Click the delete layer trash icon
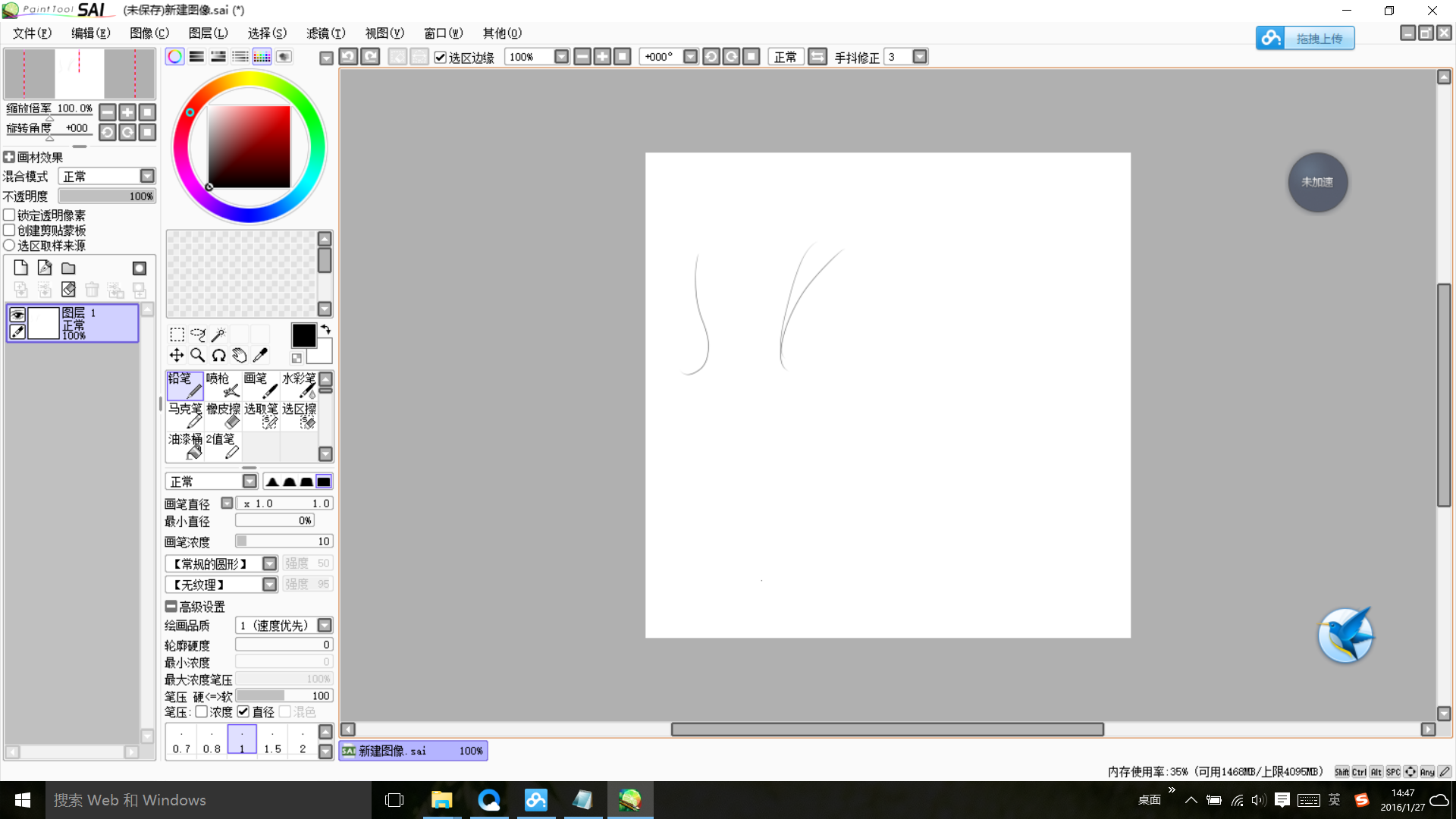The height and width of the screenshot is (819, 1456). click(92, 289)
